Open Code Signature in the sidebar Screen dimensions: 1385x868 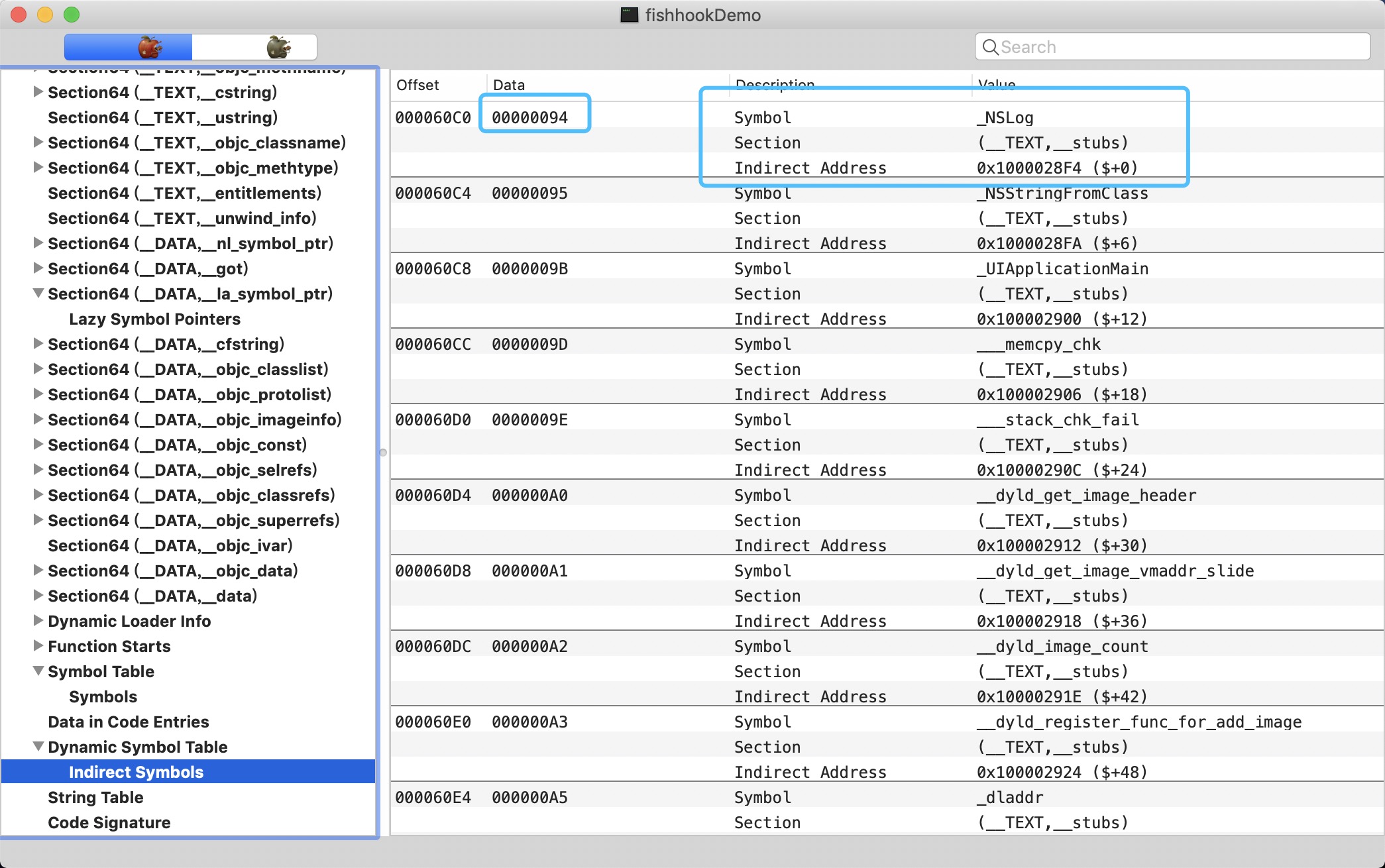coord(109,822)
